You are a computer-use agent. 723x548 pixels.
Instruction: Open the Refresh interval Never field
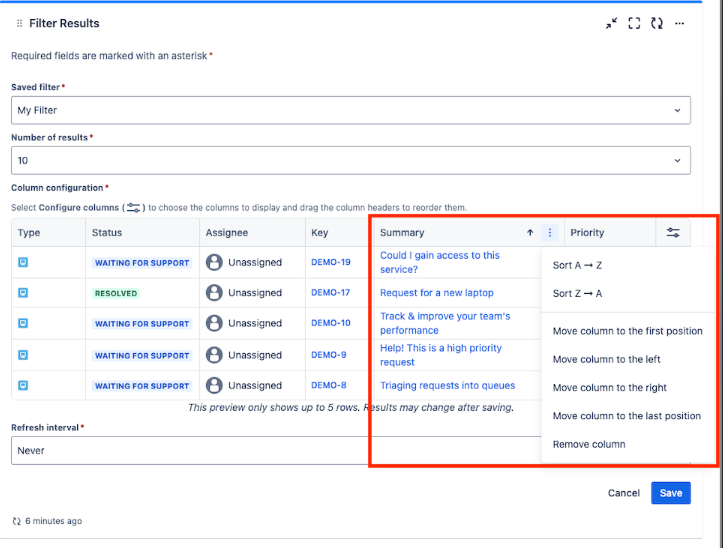[x=190, y=451]
